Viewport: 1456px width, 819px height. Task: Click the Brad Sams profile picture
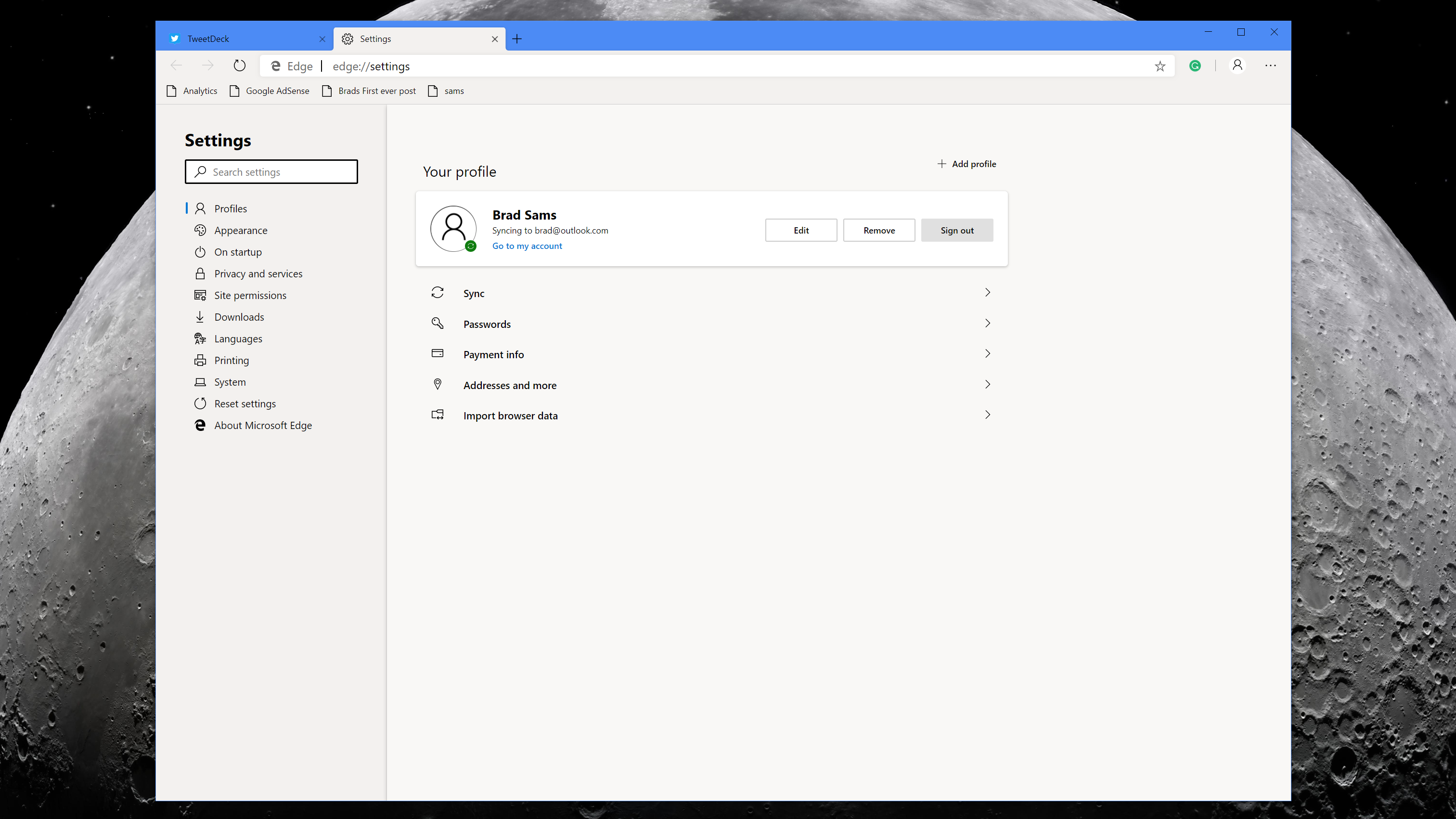(453, 228)
